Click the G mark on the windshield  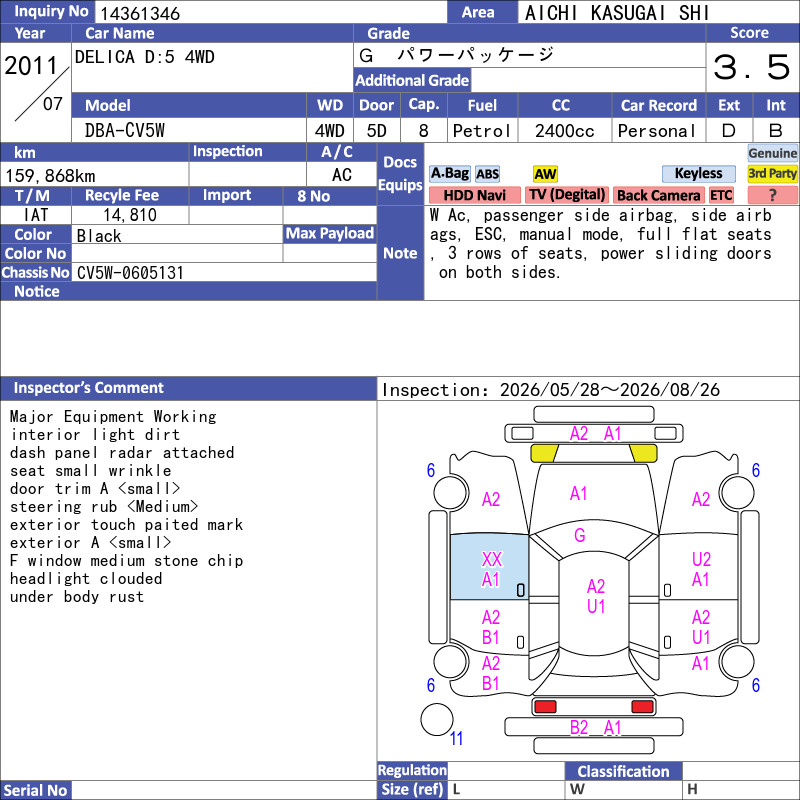pos(580,535)
